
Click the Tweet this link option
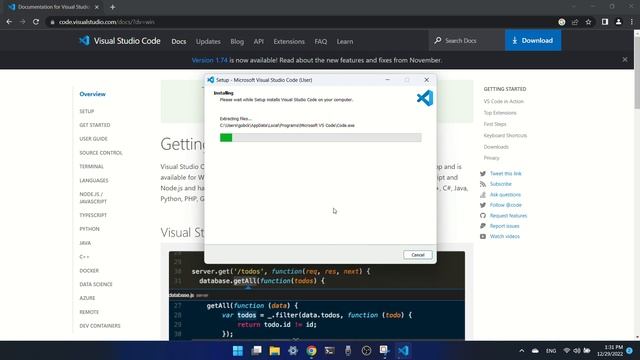505,173
